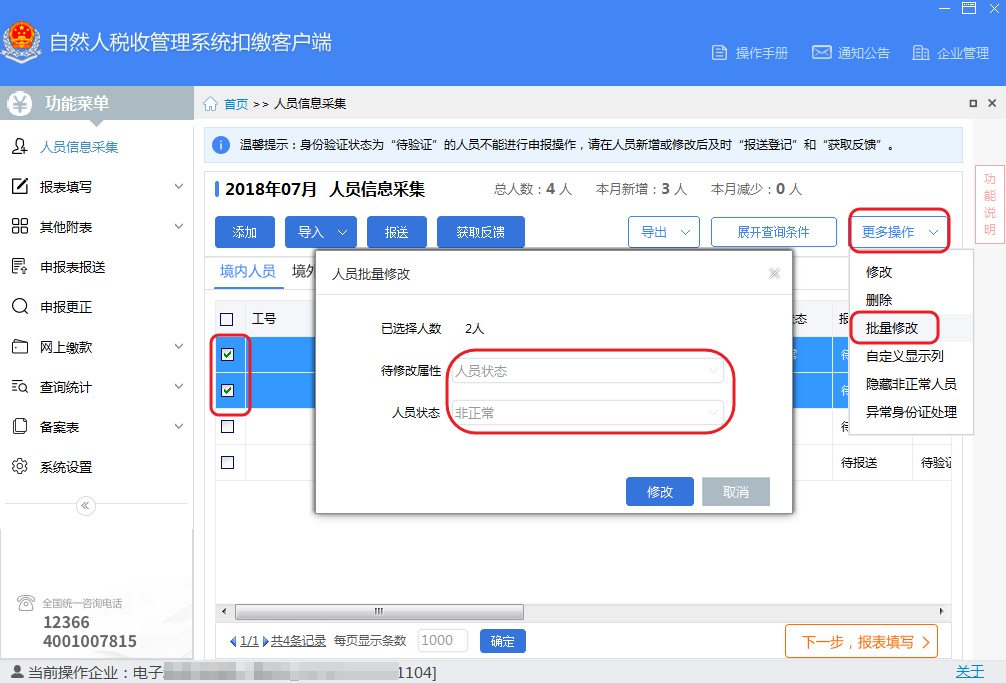Click the current enterprise user icon
1006x683 pixels.
(x=17, y=671)
